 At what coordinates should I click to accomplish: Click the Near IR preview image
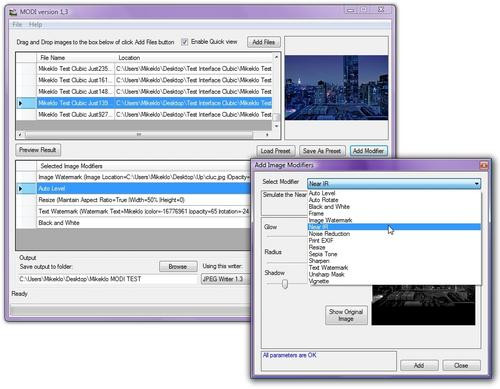(423, 305)
